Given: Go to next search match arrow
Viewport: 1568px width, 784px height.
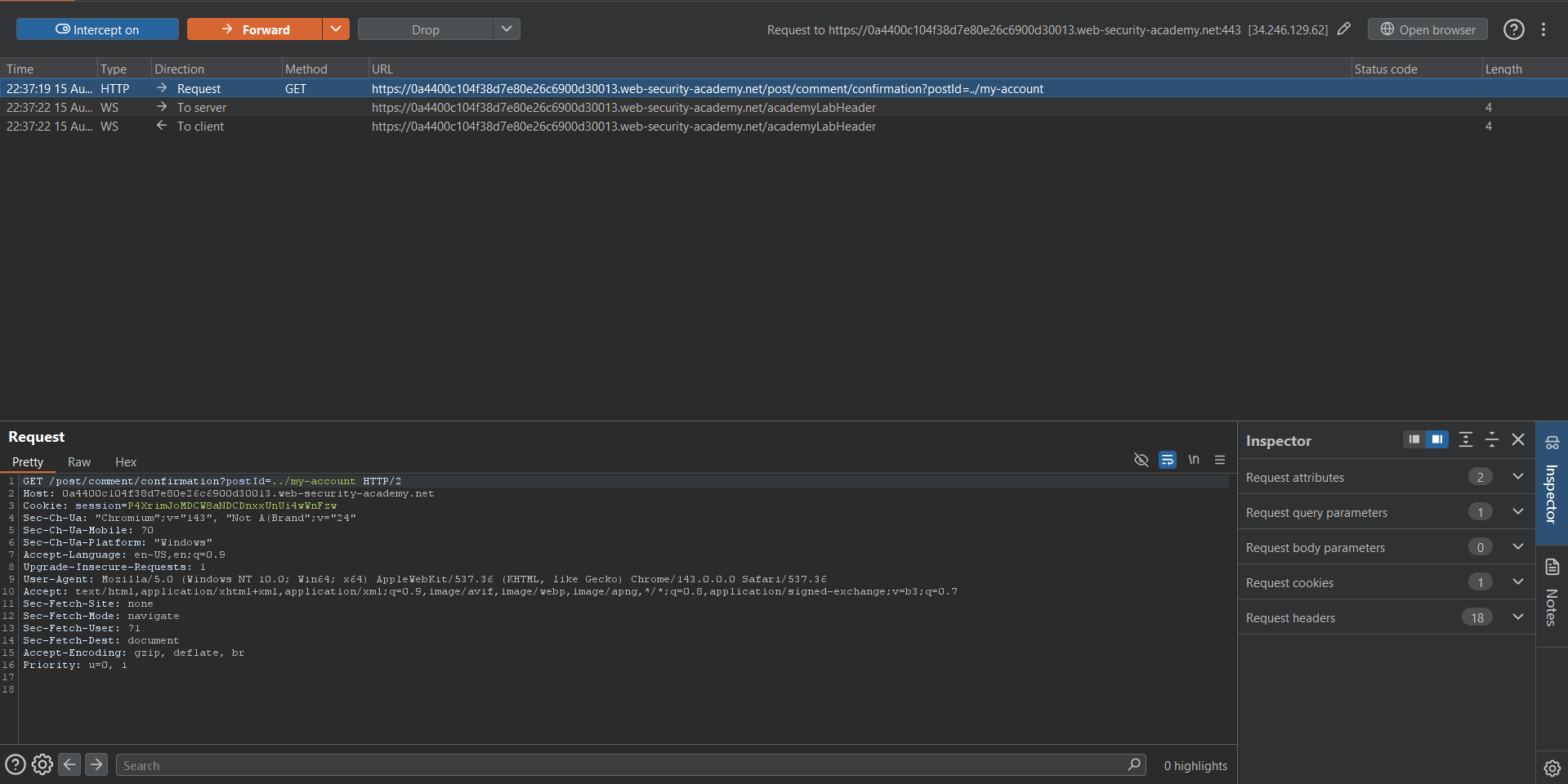Looking at the screenshot, I should [96, 764].
